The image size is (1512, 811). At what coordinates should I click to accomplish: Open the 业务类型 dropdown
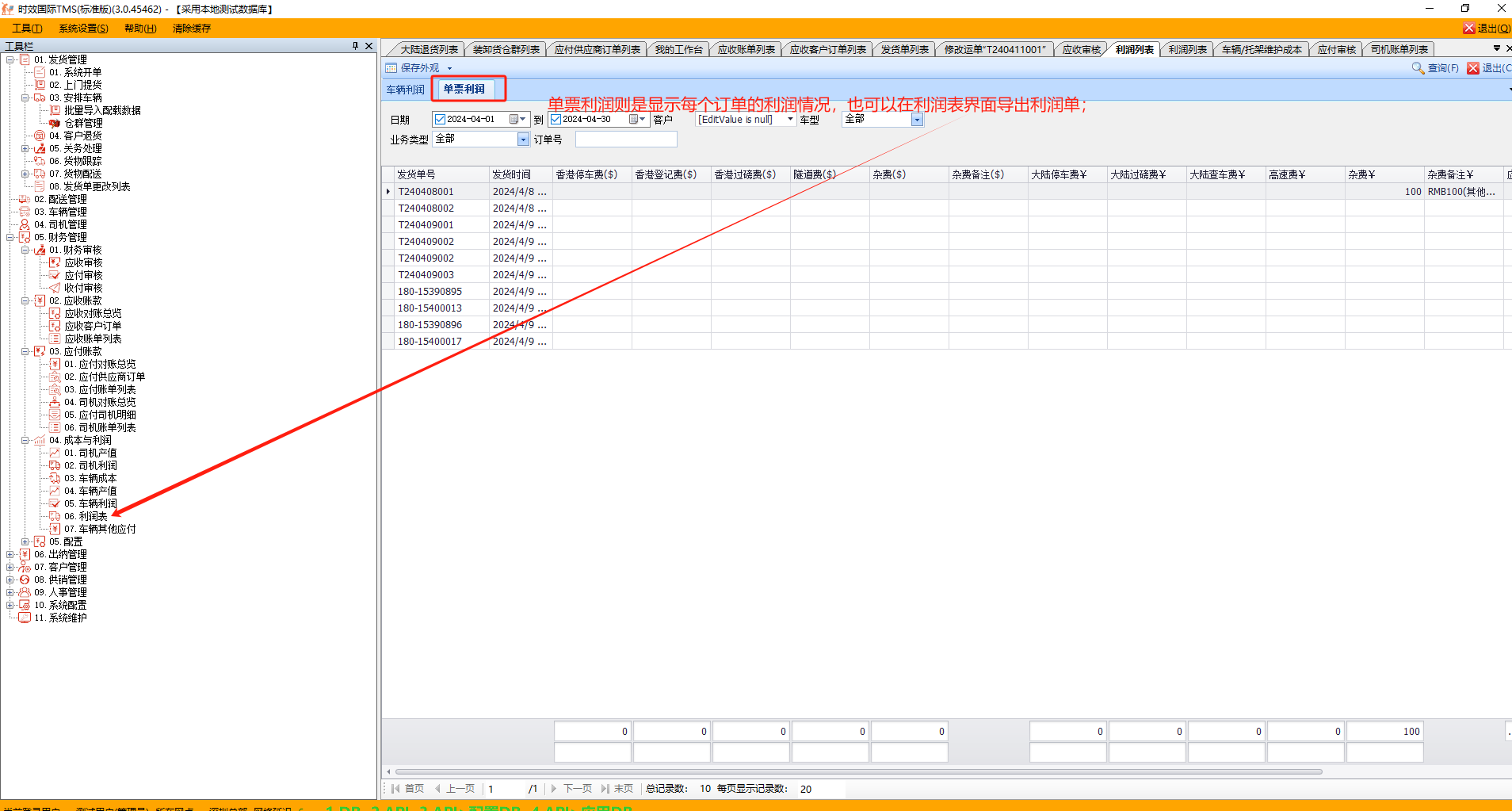pyautogui.click(x=523, y=140)
